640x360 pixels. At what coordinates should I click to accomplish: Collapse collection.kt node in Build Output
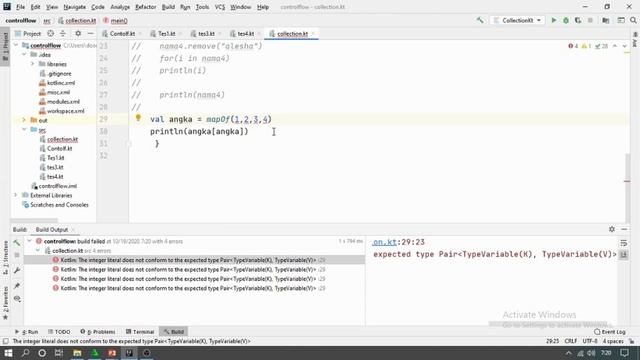coord(38,251)
